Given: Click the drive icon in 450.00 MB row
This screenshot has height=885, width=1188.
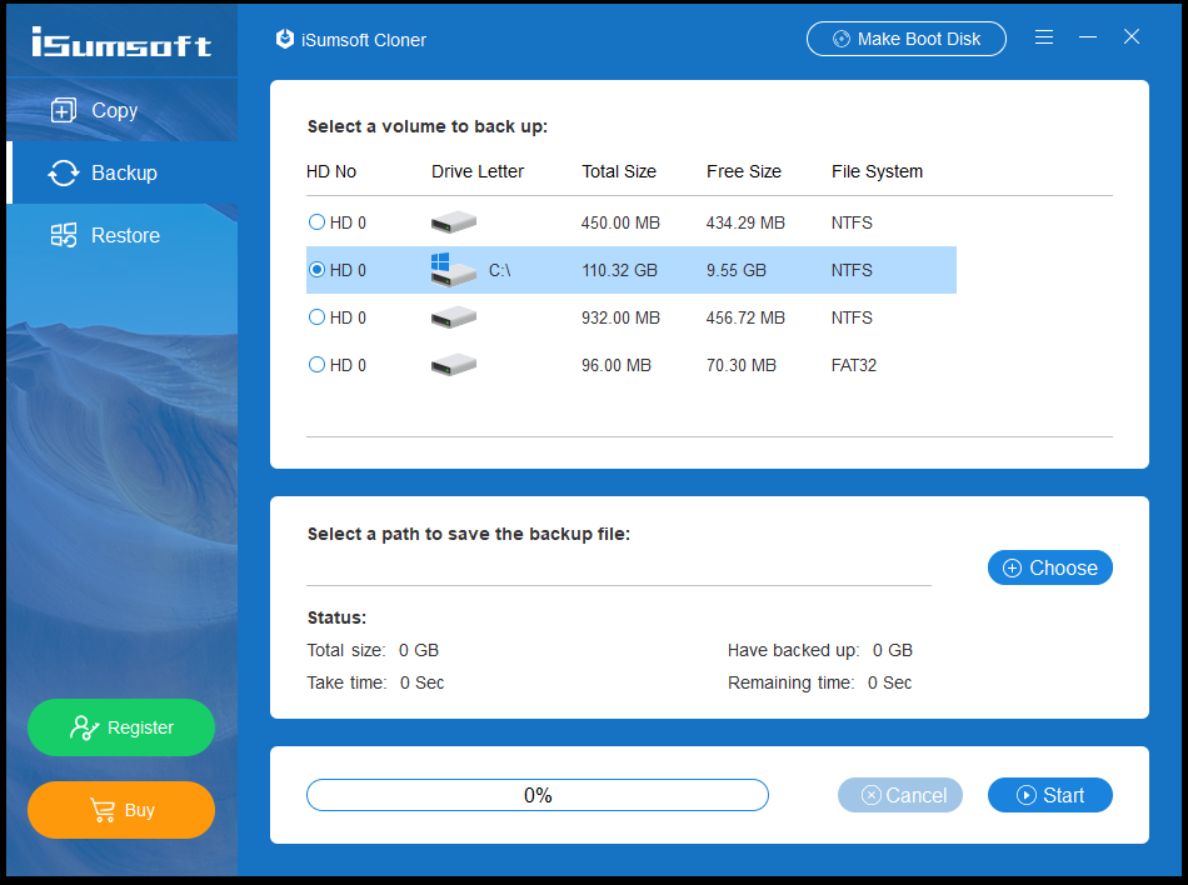Looking at the screenshot, I should 454,223.
